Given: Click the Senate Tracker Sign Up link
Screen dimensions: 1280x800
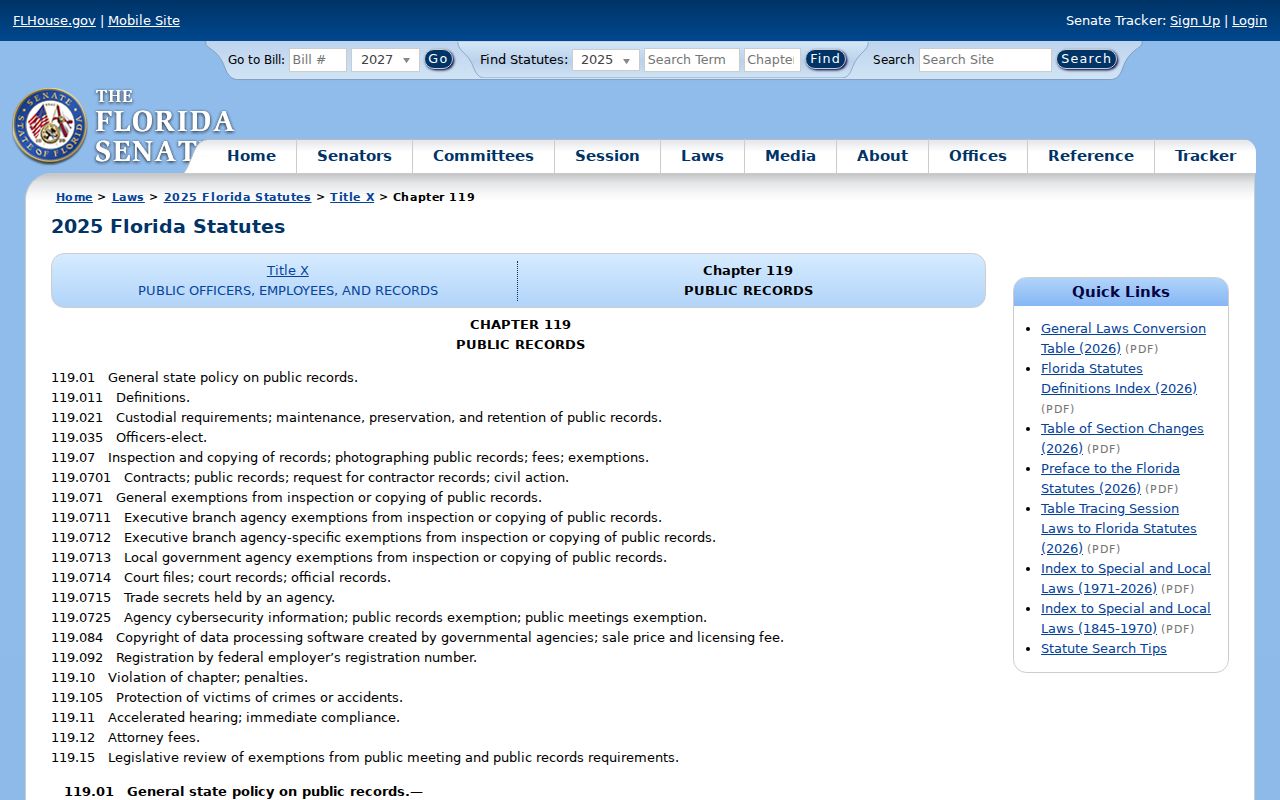Looking at the screenshot, I should pyautogui.click(x=1195, y=21).
